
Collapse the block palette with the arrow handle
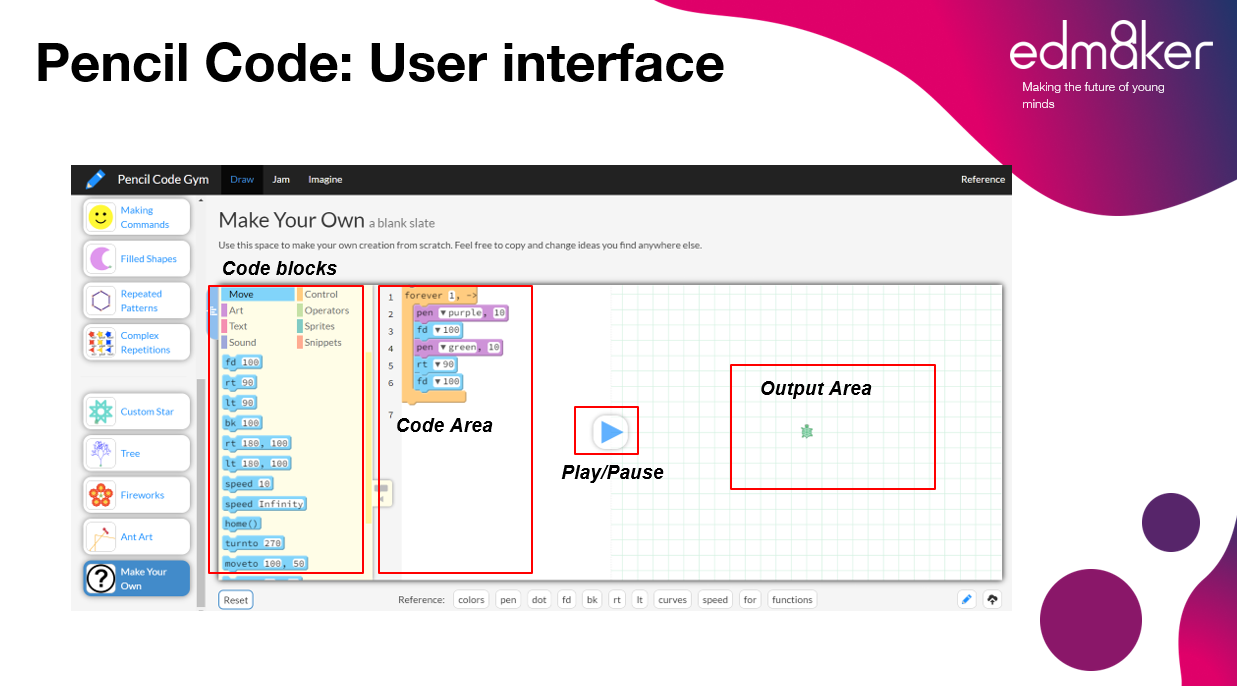tap(382, 492)
